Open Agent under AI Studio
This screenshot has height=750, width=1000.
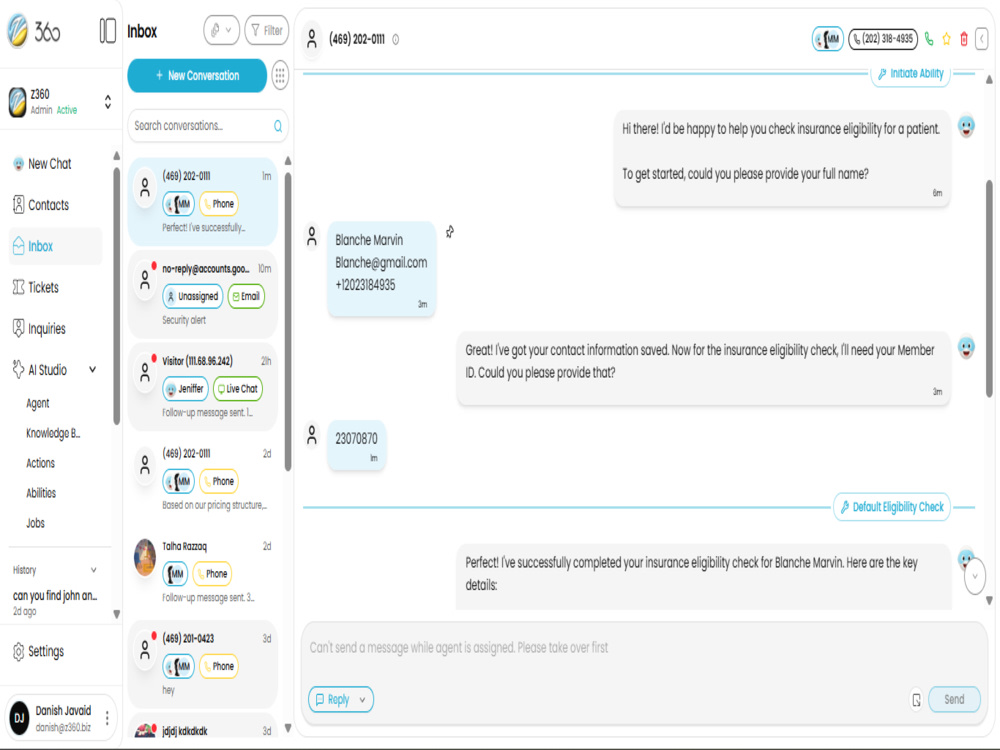click(x=38, y=403)
